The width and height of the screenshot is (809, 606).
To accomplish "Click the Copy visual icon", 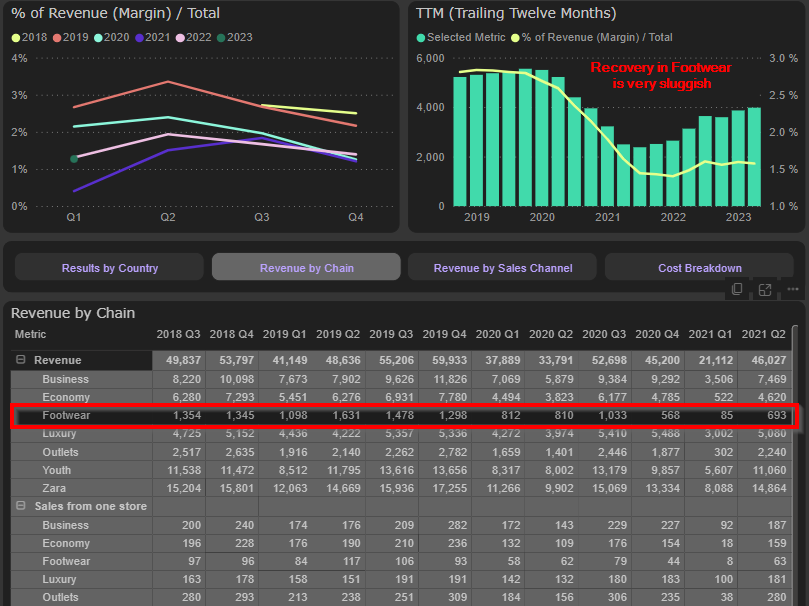I will [x=737, y=289].
